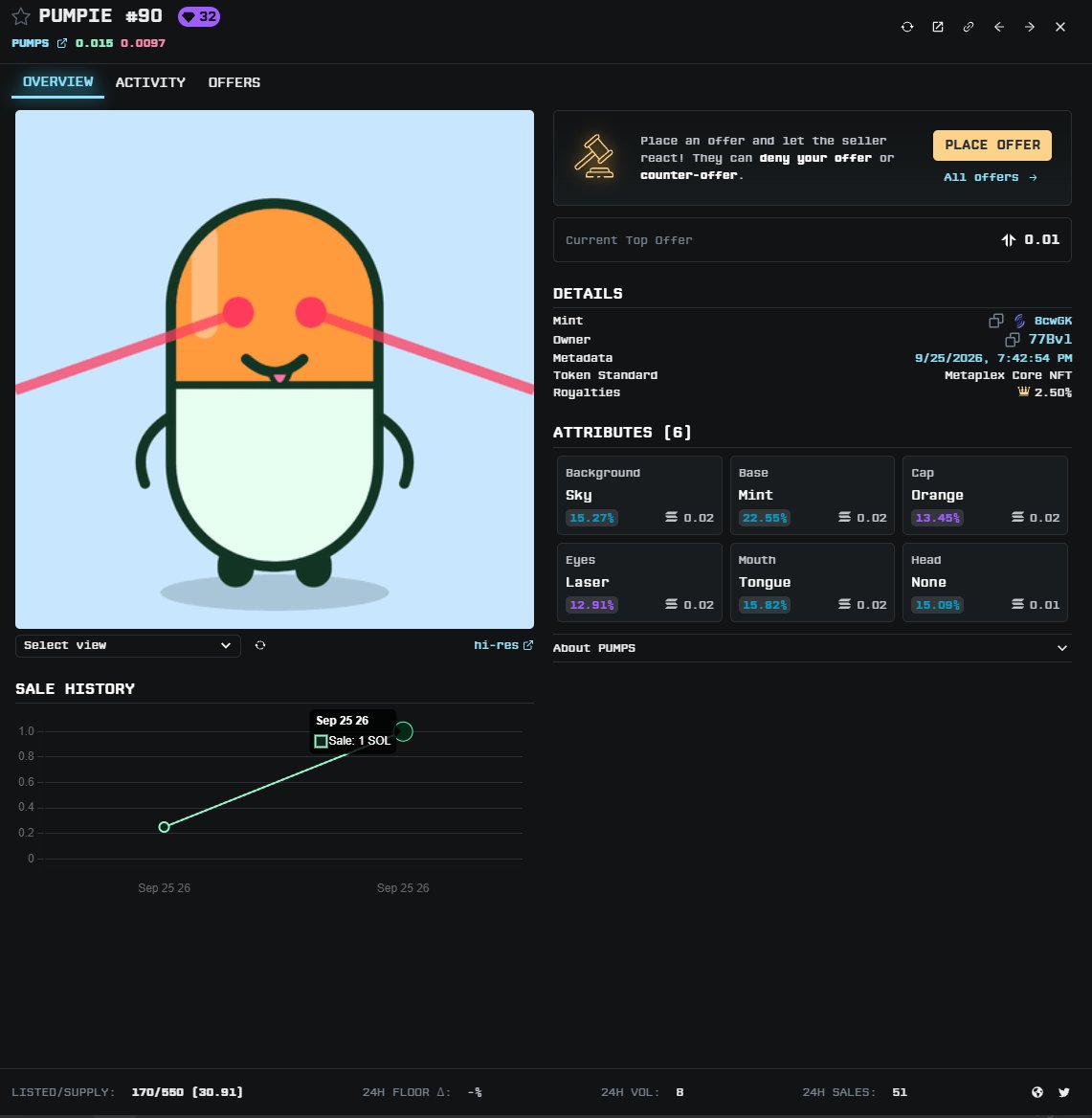This screenshot has width=1092, height=1118.
Task: Open the Select view dropdown
Action: click(x=127, y=645)
